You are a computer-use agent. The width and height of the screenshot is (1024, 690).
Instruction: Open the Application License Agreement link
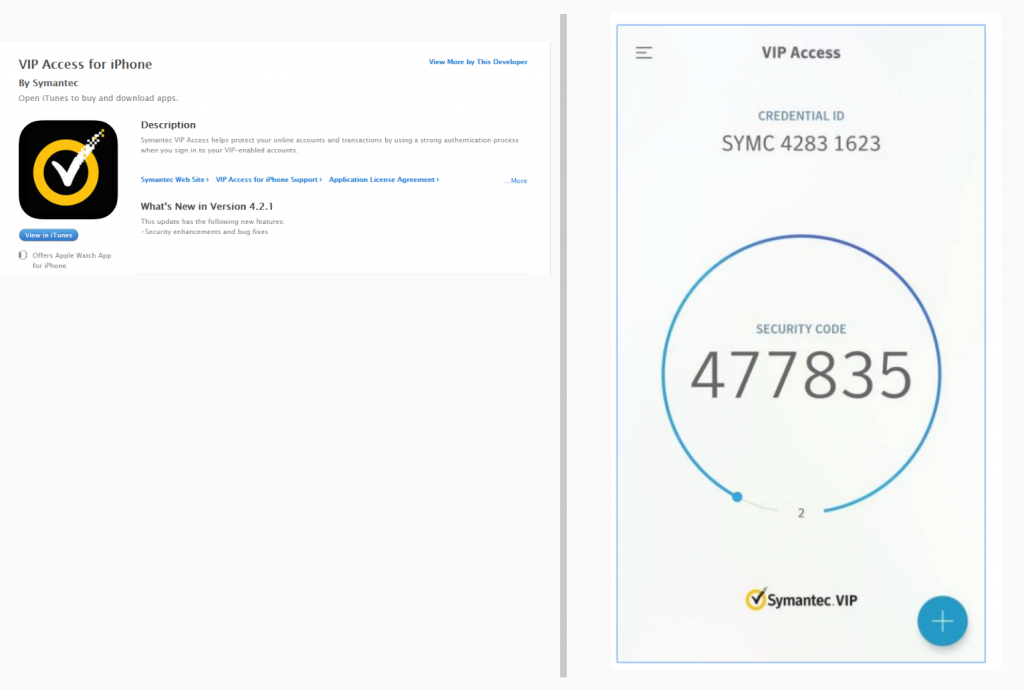pos(381,180)
